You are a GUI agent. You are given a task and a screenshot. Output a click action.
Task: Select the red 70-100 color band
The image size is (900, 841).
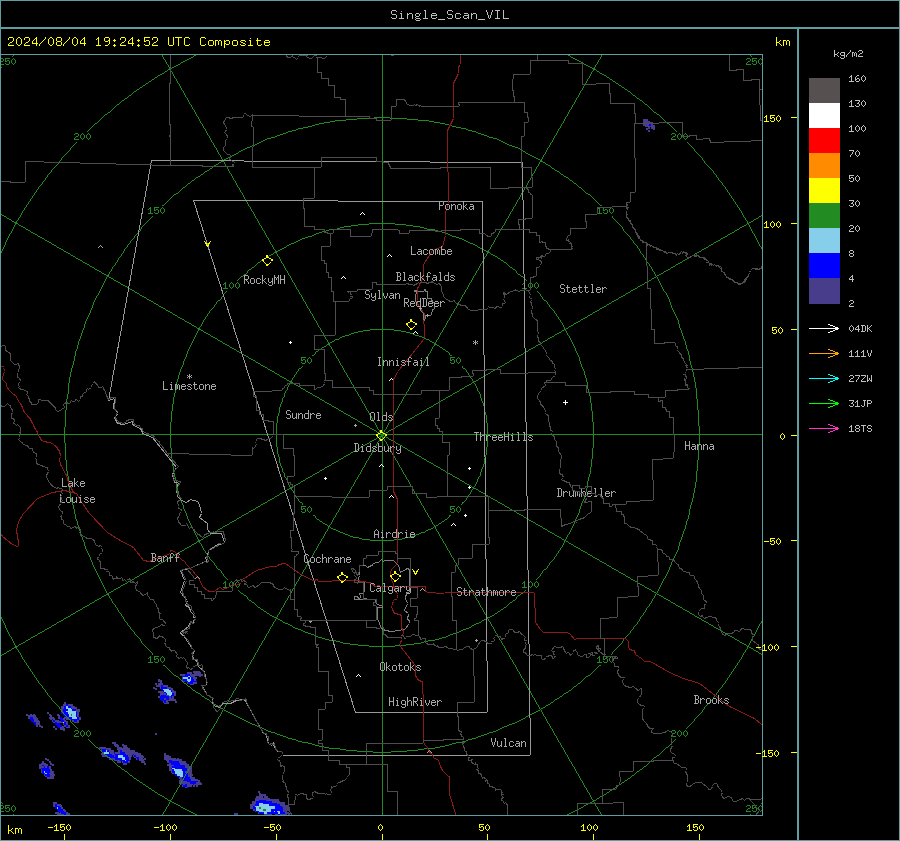(824, 141)
